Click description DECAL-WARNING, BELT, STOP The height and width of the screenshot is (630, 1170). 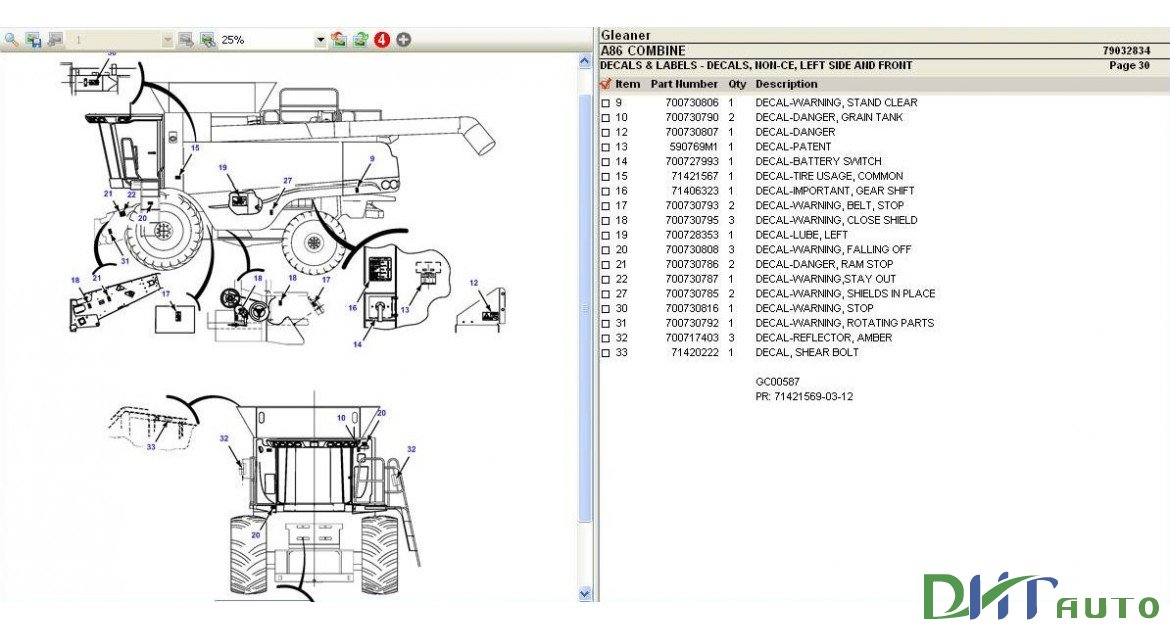pyautogui.click(x=829, y=205)
